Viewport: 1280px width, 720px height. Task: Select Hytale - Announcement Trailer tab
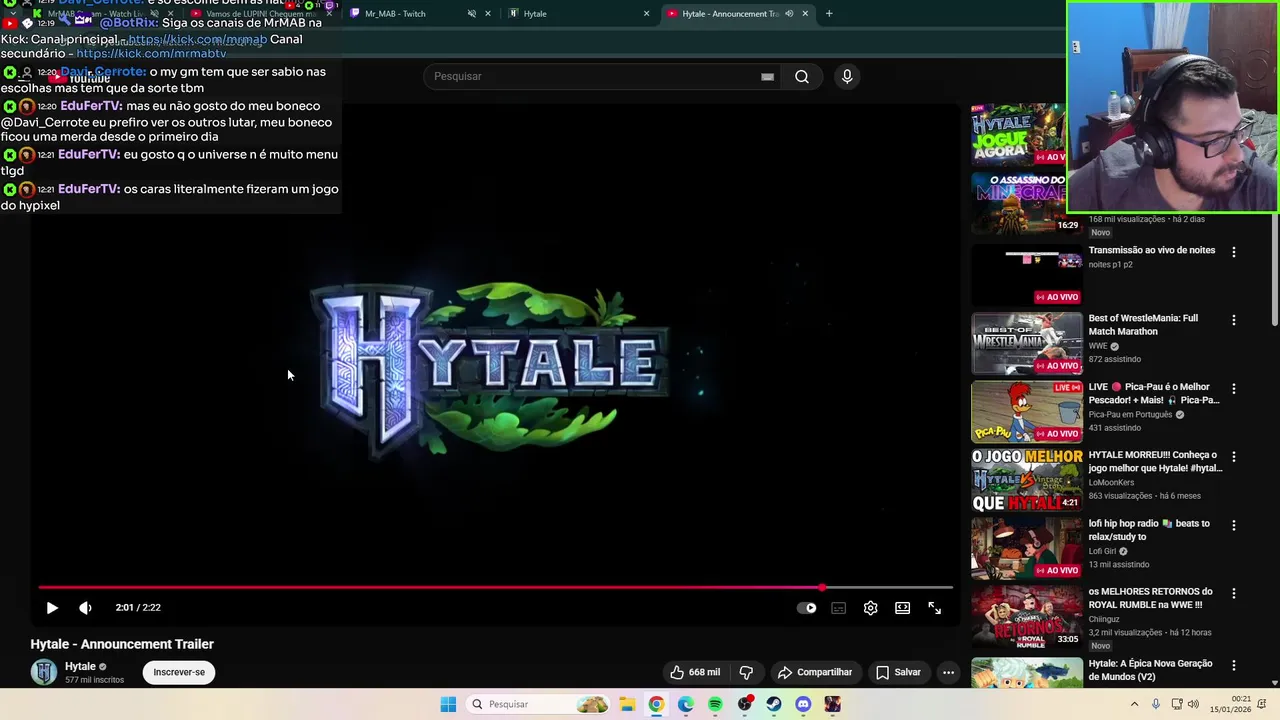coord(730,13)
